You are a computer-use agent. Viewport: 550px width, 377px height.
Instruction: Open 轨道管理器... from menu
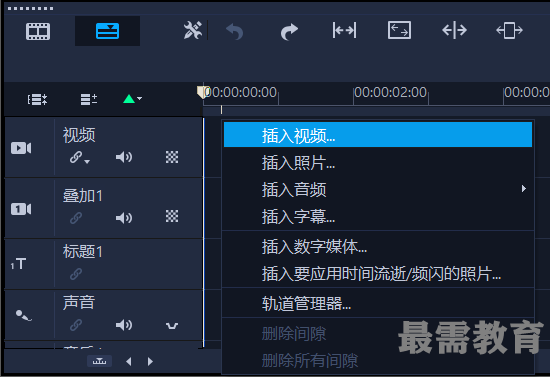(378, 303)
